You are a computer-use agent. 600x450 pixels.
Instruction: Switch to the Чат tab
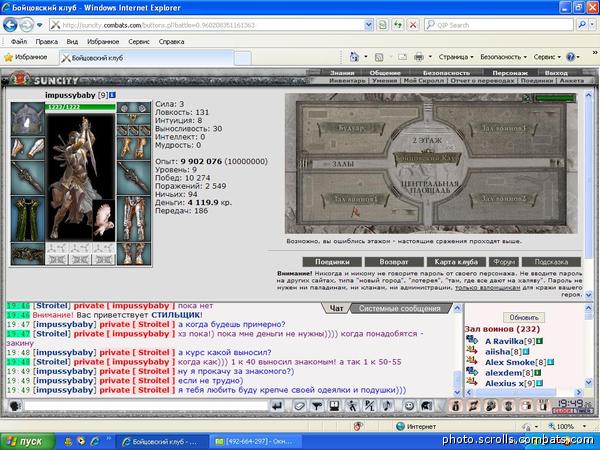click(x=336, y=308)
